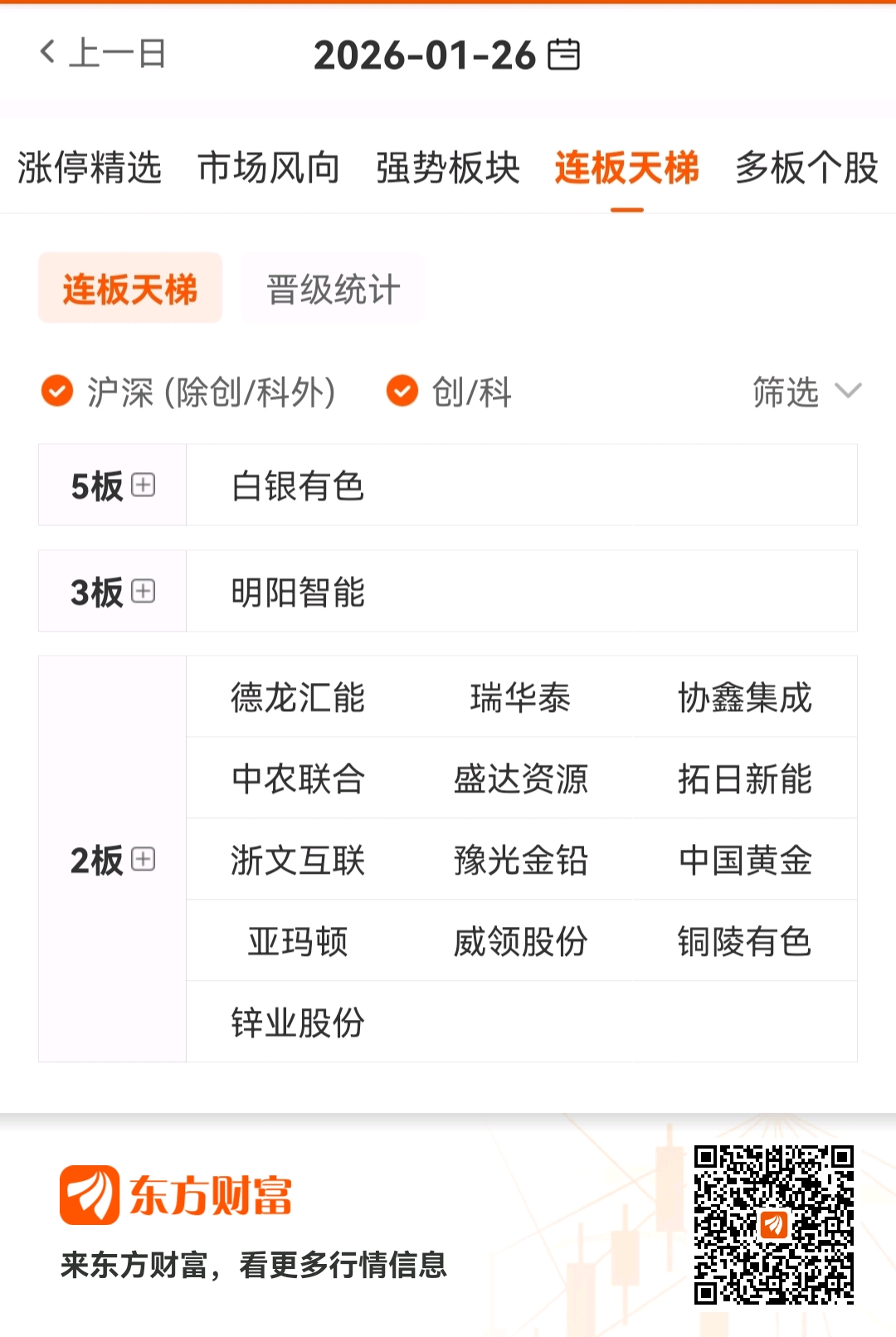Expand the 2板 row plus icon
This screenshot has height=1337, width=896.
[144, 859]
